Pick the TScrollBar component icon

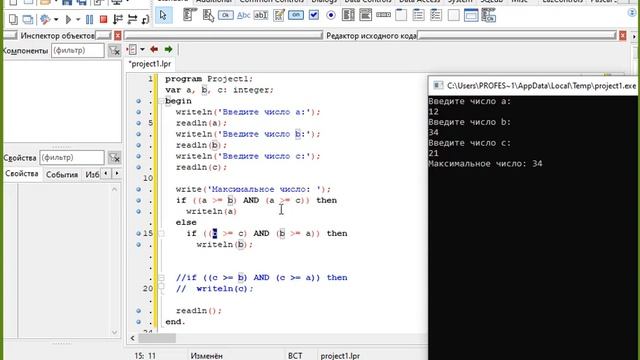[383, 16]
